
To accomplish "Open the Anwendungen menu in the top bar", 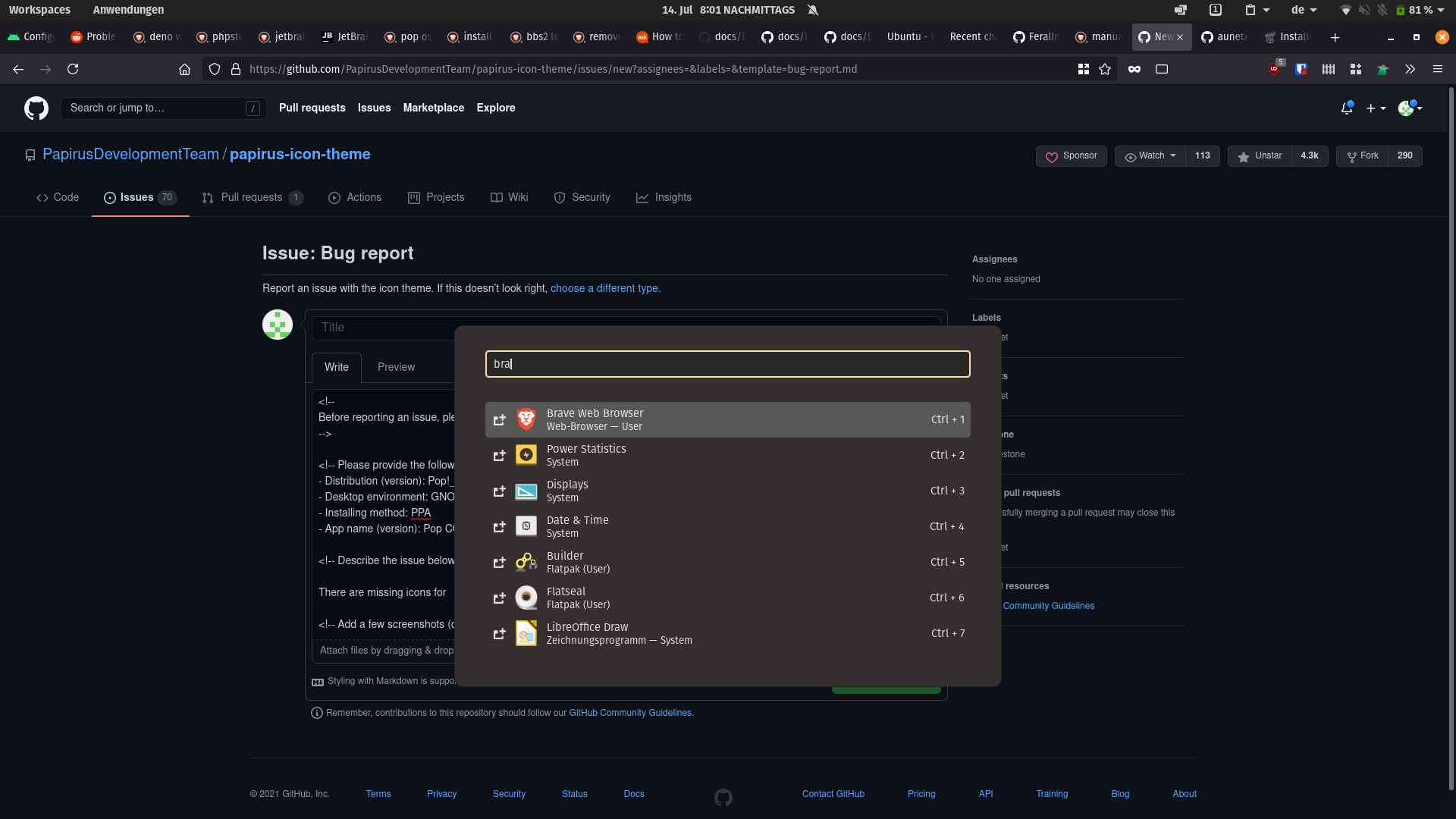I will [127, 10].
